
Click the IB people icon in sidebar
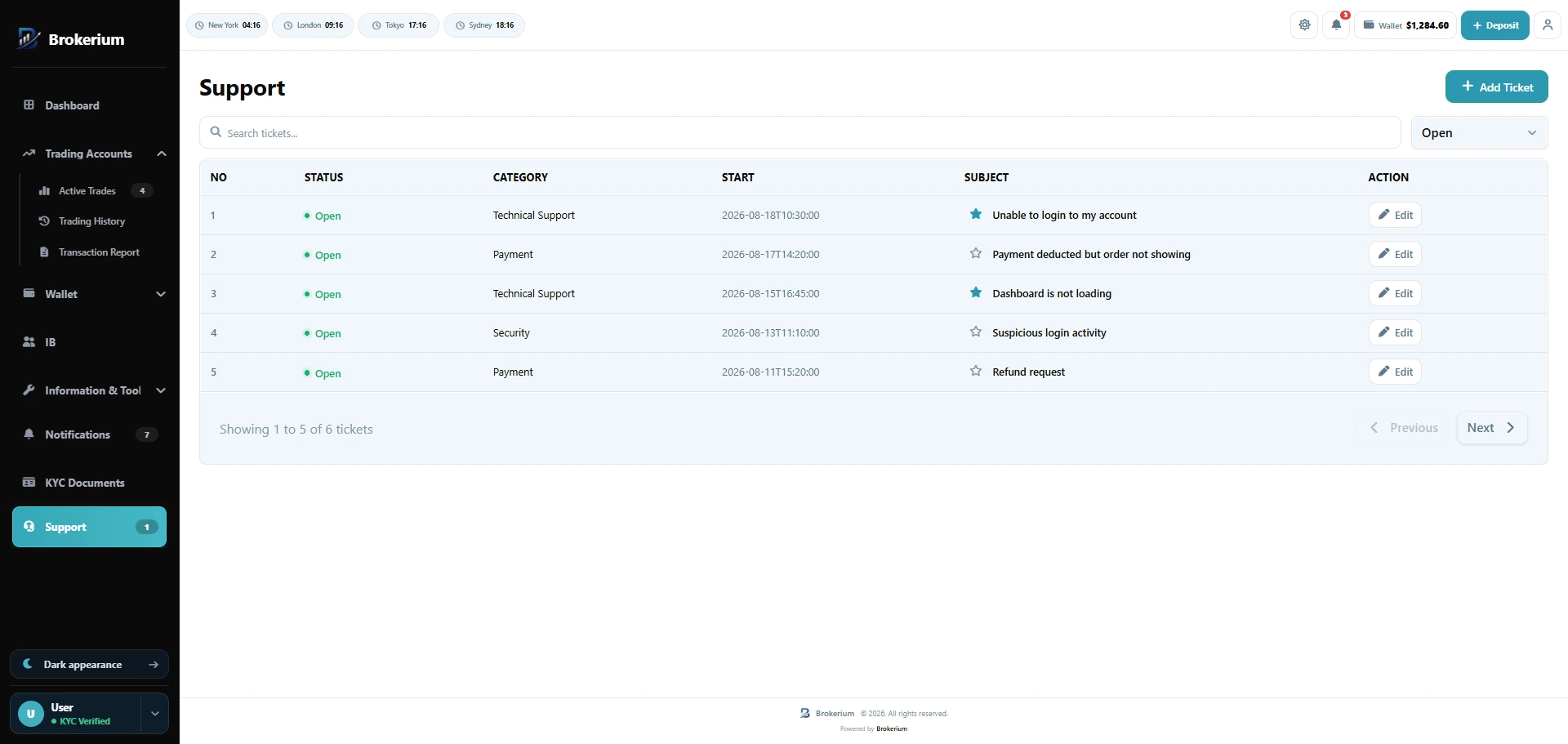[x=29, y=341]
